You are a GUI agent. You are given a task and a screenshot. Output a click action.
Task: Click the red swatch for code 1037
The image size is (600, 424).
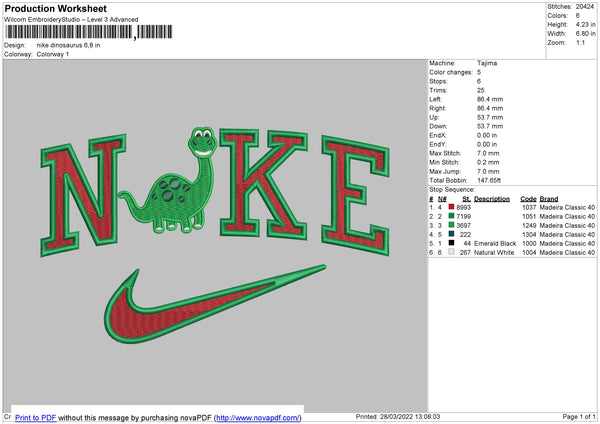click(452, 207)
